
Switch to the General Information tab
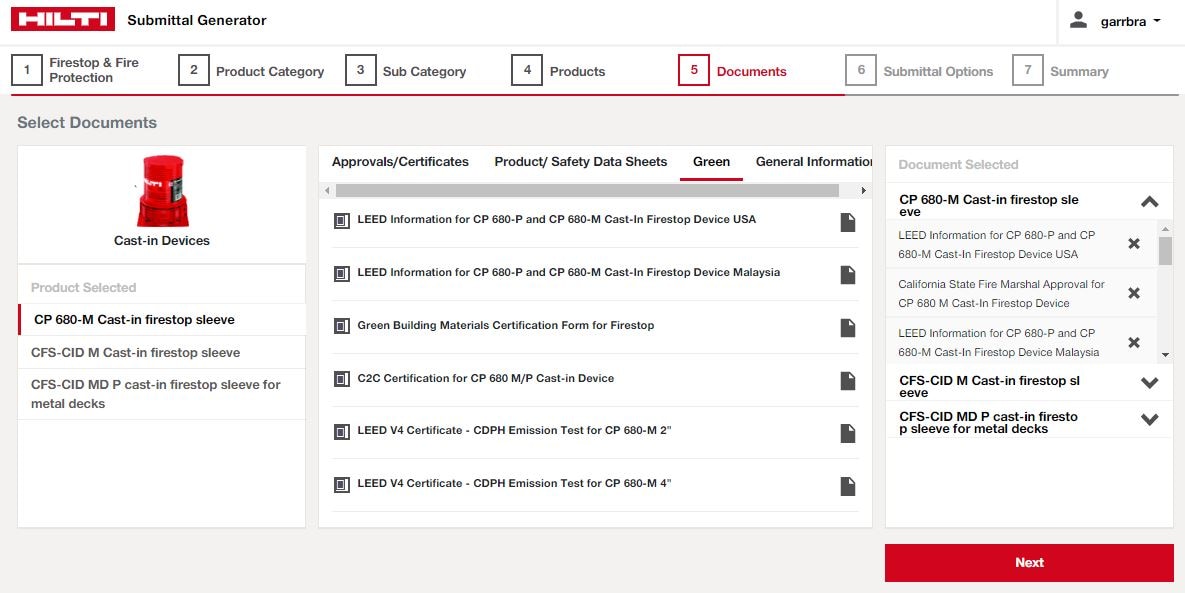point(814,162)
